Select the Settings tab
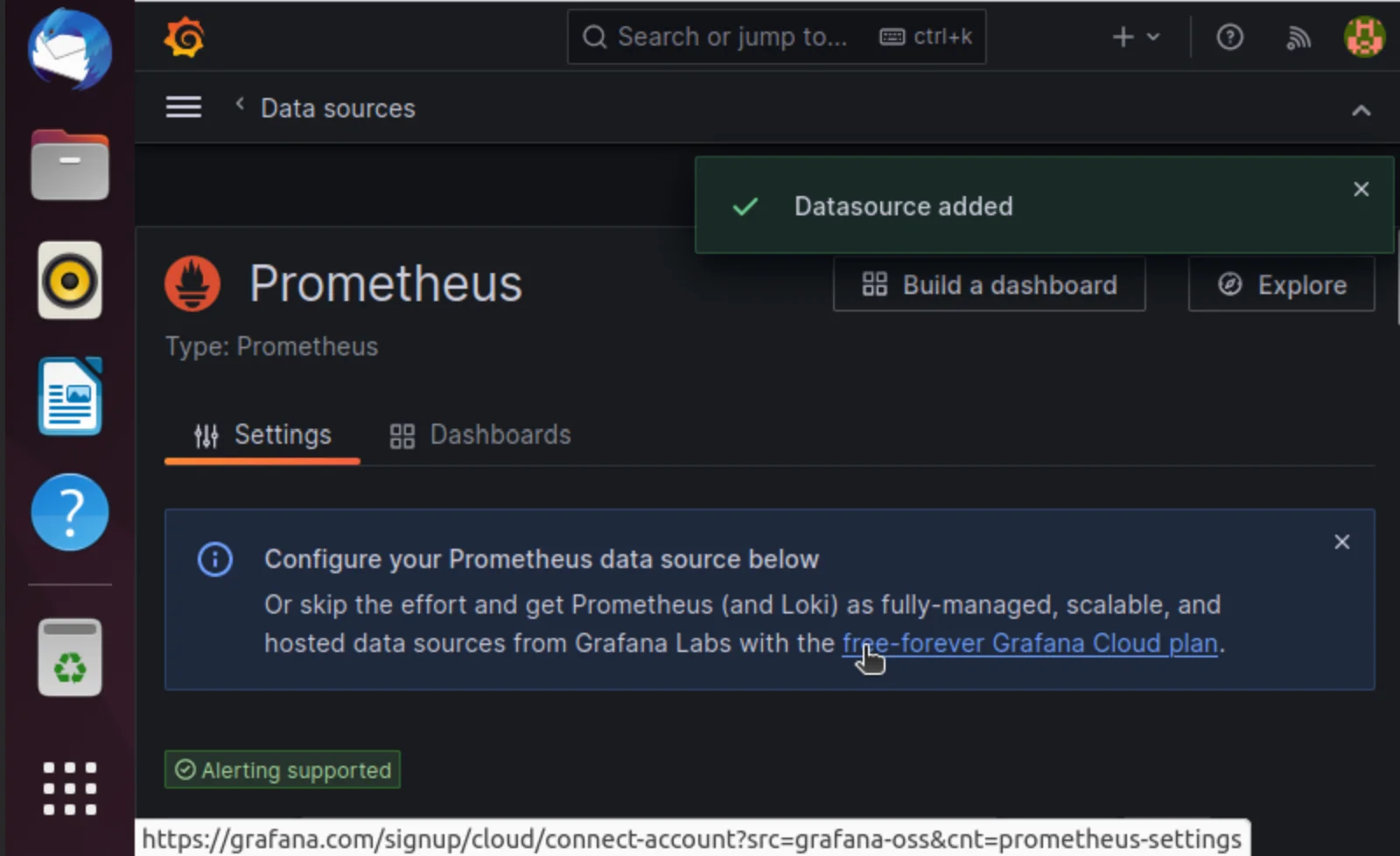The image size is (1400, 856). tap(262, 435)
